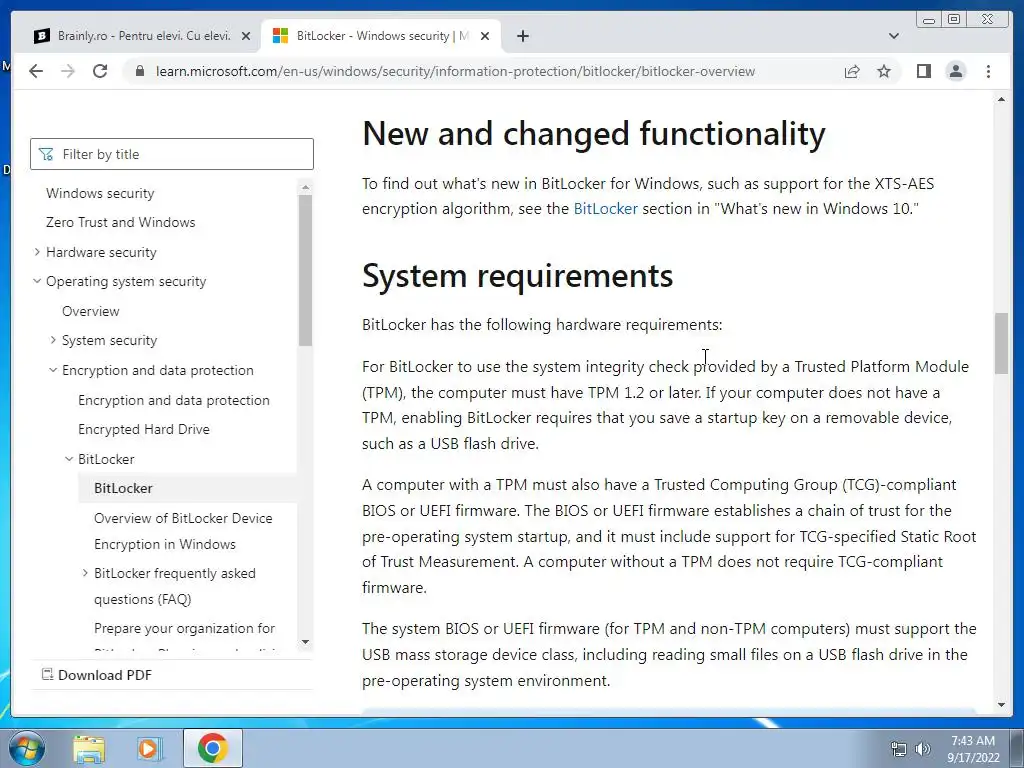Screen dimensions: 1024x768
Task: Open Windows security in the sidebar
Action: [x=100, y=193]
